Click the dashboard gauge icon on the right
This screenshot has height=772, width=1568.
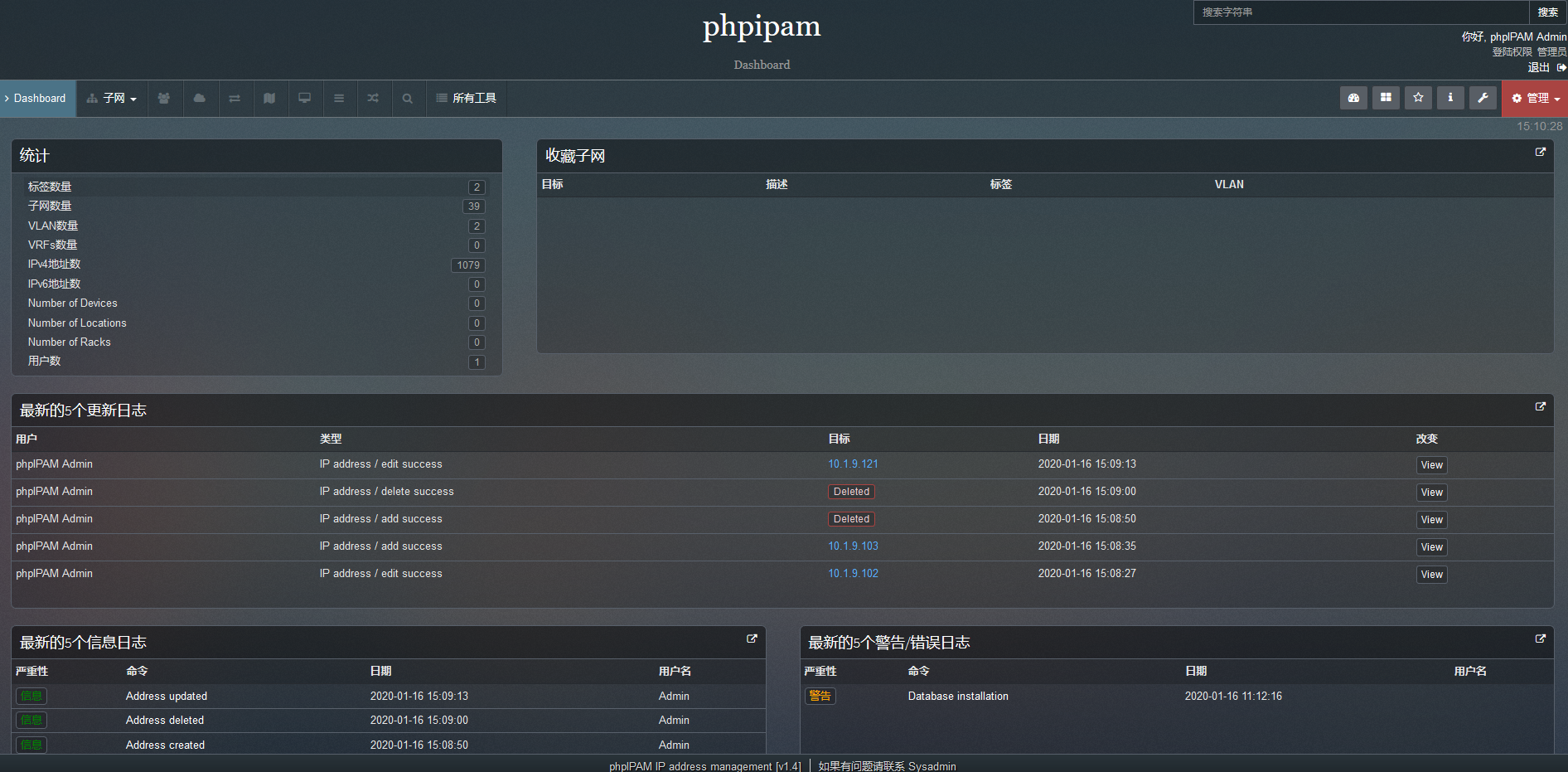click(1353, 98)
